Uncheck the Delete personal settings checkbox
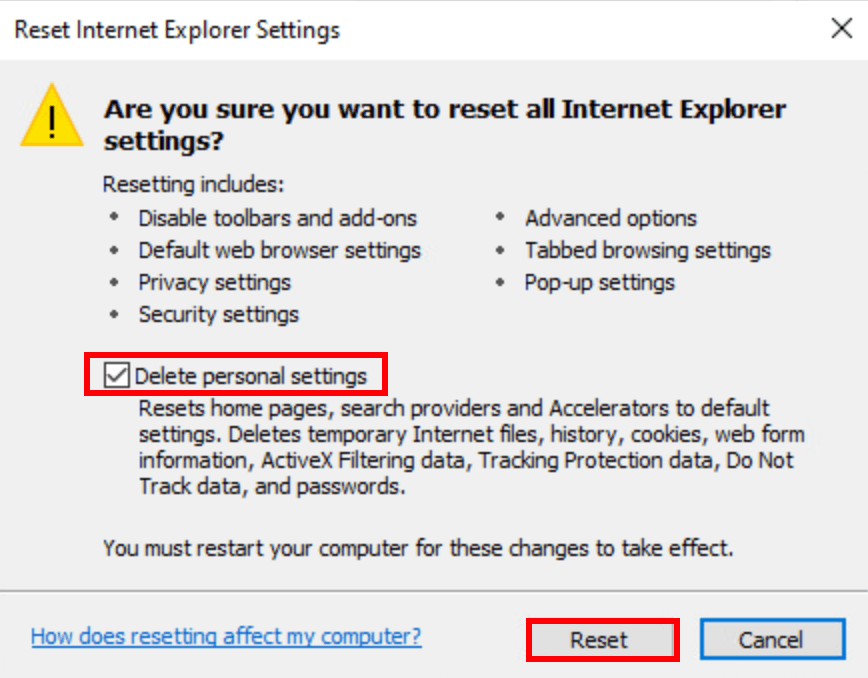Image resolution: width=868 pixels, height=678 pixels. tap(118, 376)
